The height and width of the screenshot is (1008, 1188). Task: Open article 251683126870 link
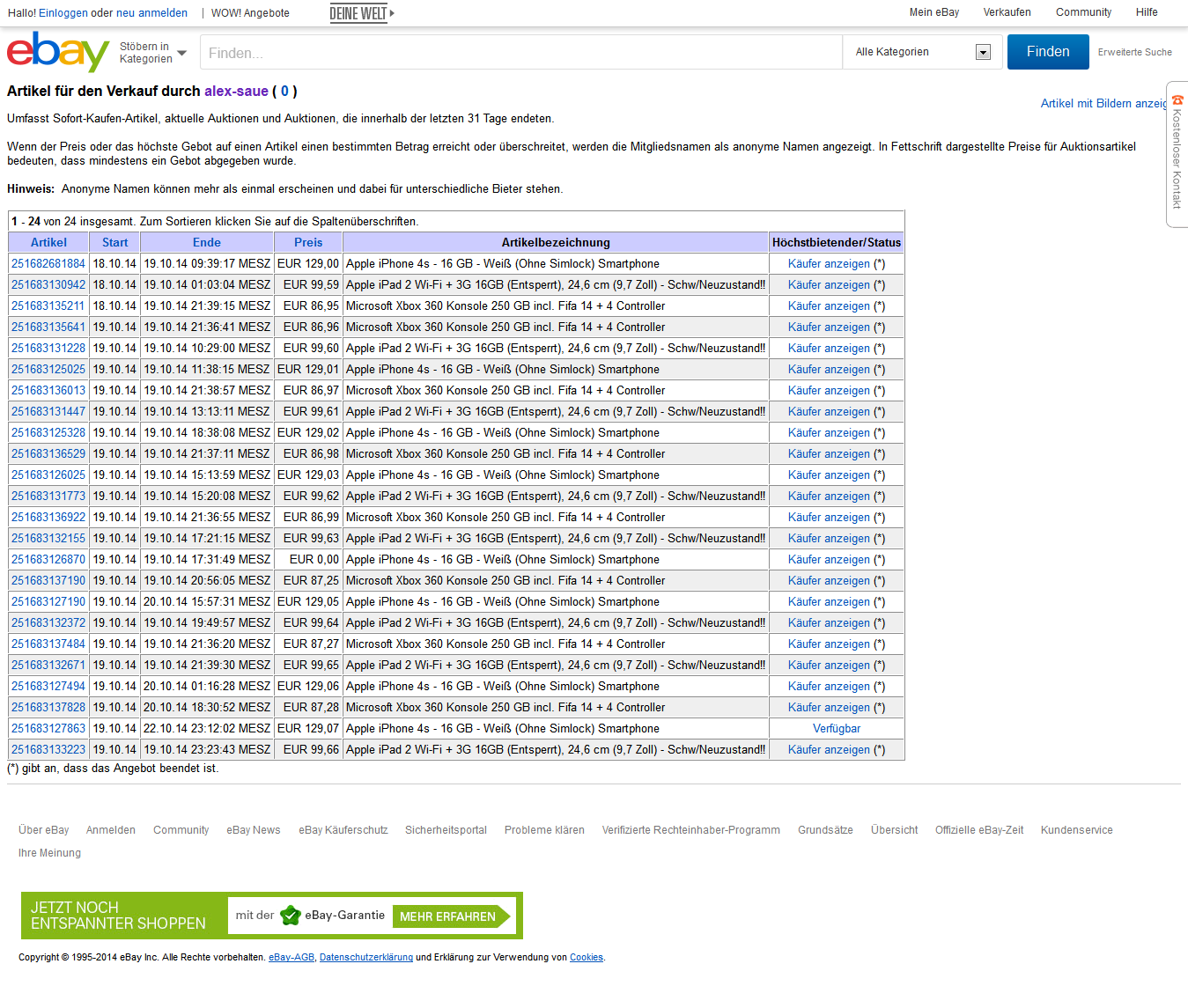point(48,560)
